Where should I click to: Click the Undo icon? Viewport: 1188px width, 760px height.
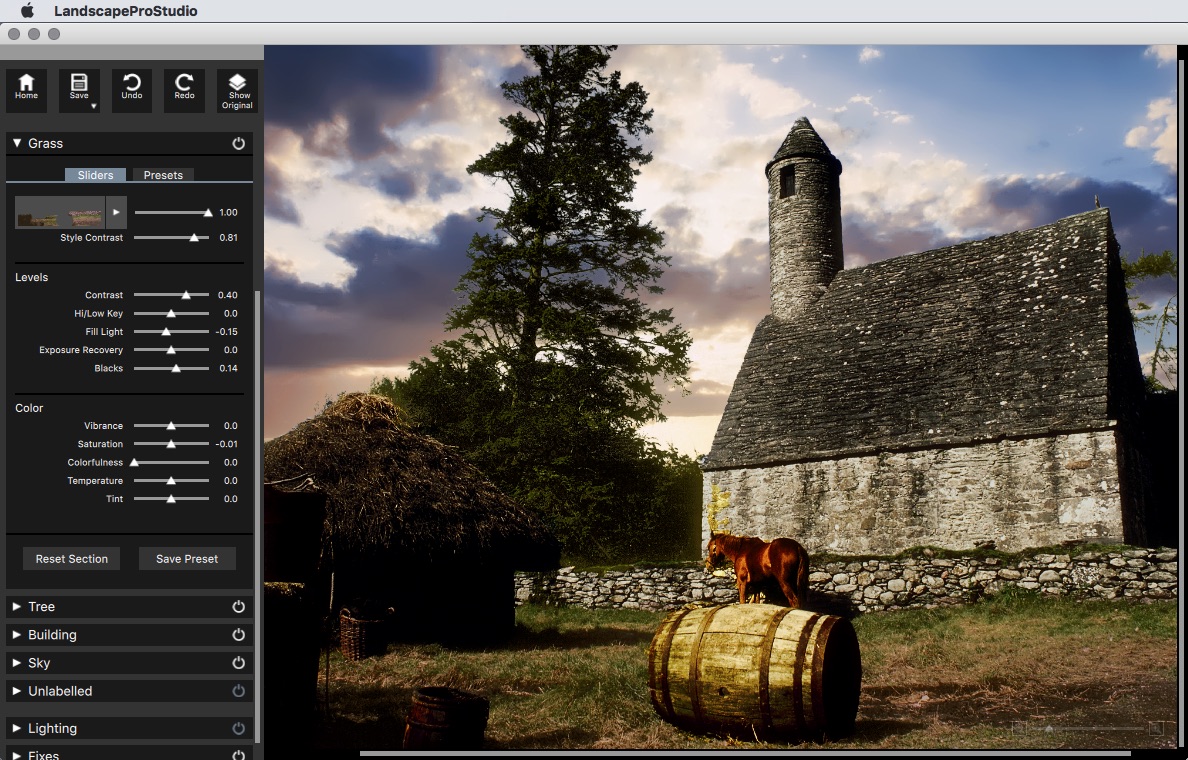point(132,89)
